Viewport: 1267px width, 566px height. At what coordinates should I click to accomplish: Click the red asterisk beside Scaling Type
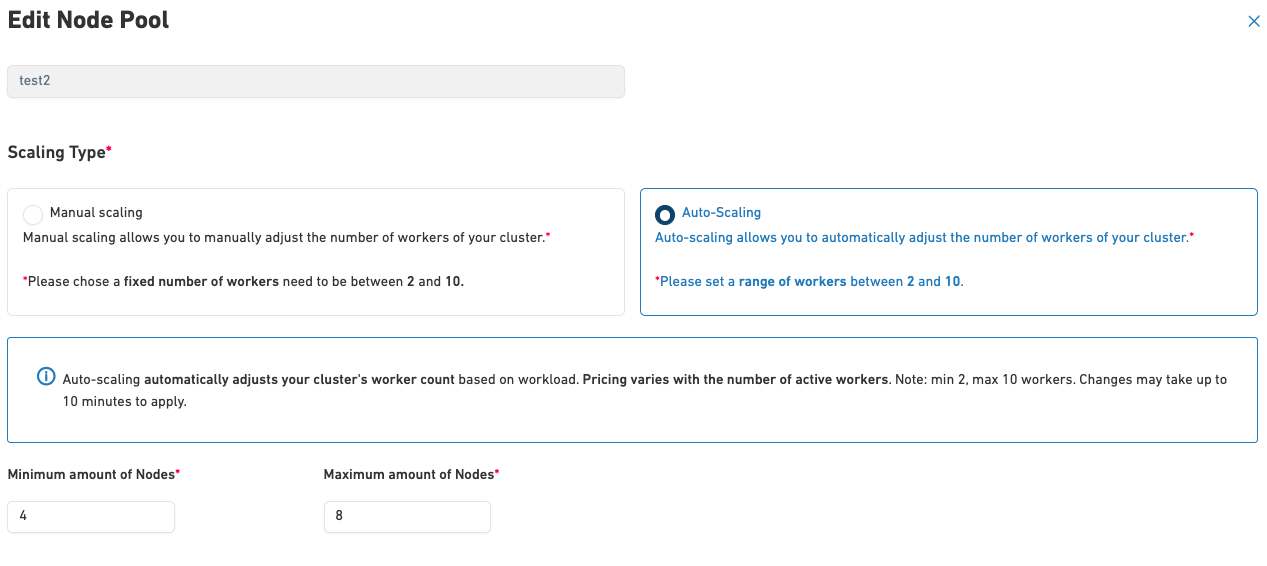click(109, 150)
